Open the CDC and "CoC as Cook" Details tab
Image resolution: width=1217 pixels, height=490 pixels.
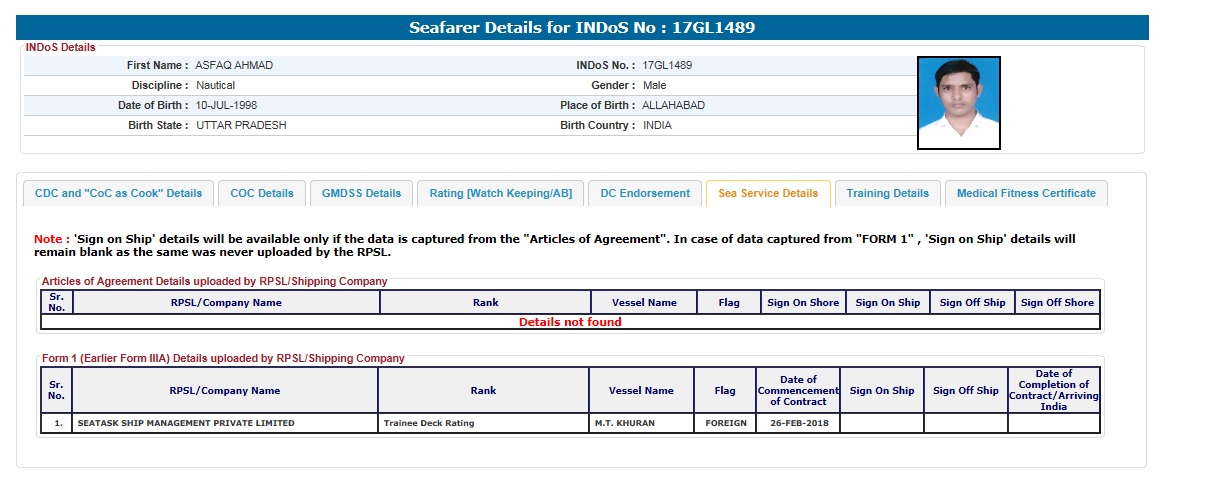point(118,193)
